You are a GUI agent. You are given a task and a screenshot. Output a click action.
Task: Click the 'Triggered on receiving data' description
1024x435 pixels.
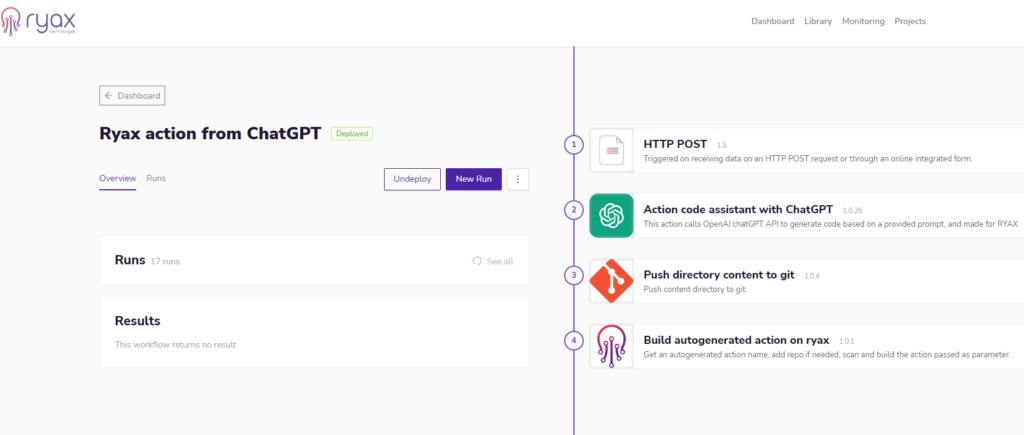click(808, 159)
